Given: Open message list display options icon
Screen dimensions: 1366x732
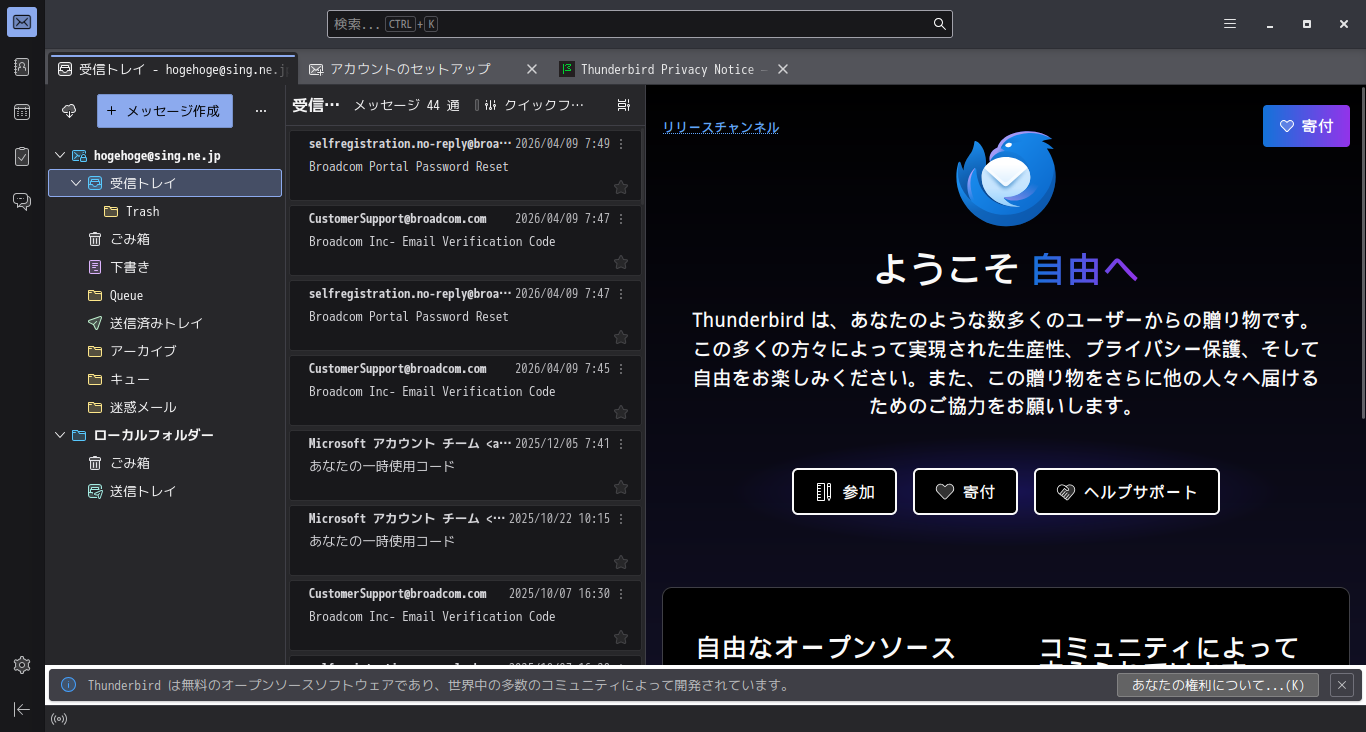Looking at the screenshot, I should point(624,105).
